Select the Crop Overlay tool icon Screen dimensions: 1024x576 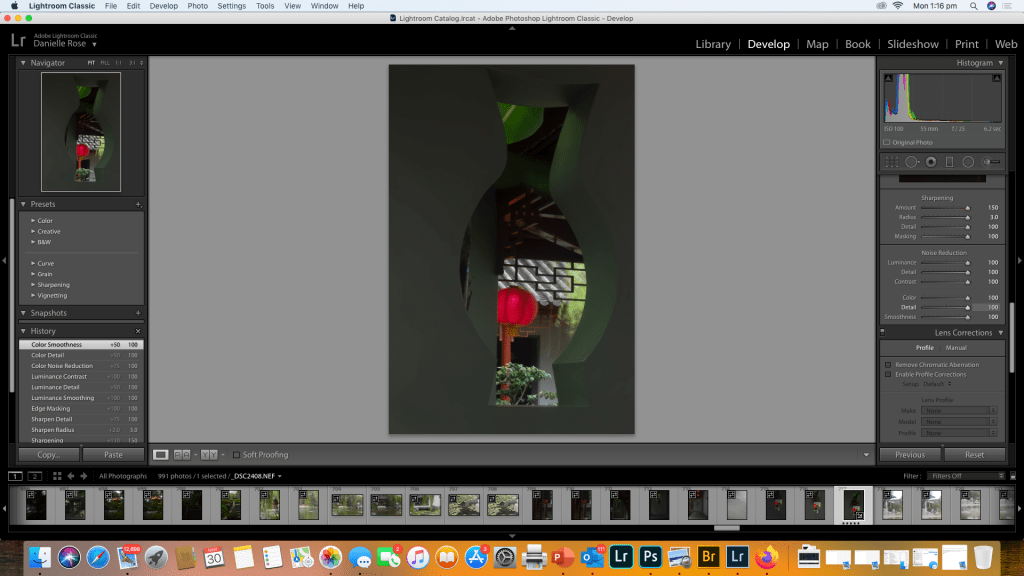(x=892, y=162)
